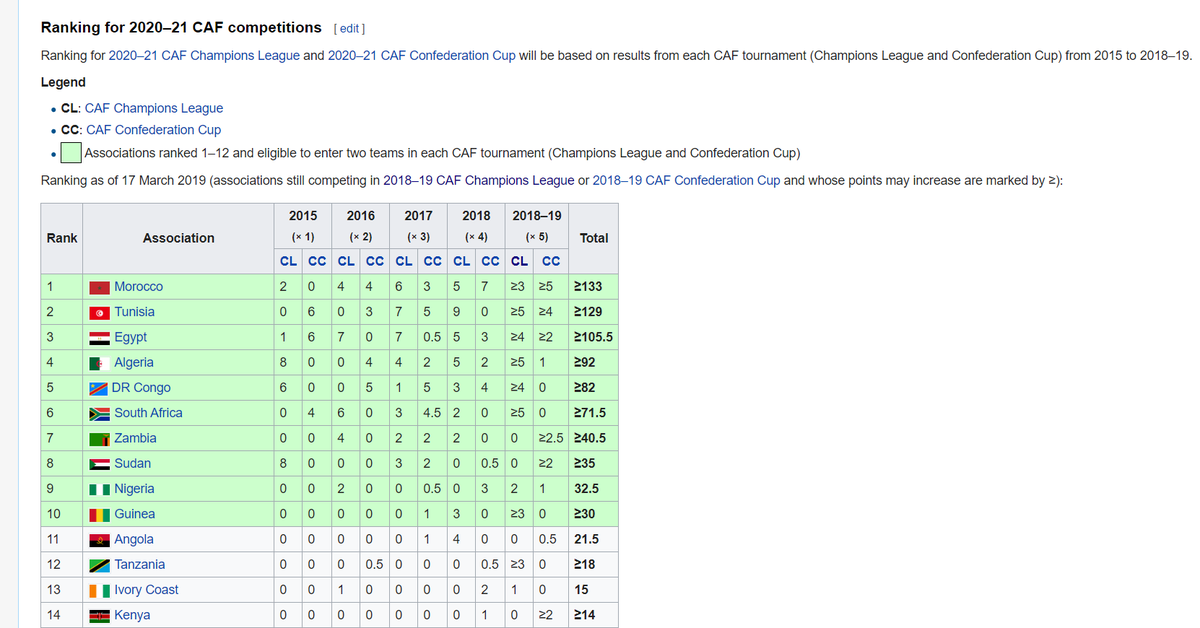Click the Algeria flag icon
This screenshot has width=1200, height=628.
100,363
